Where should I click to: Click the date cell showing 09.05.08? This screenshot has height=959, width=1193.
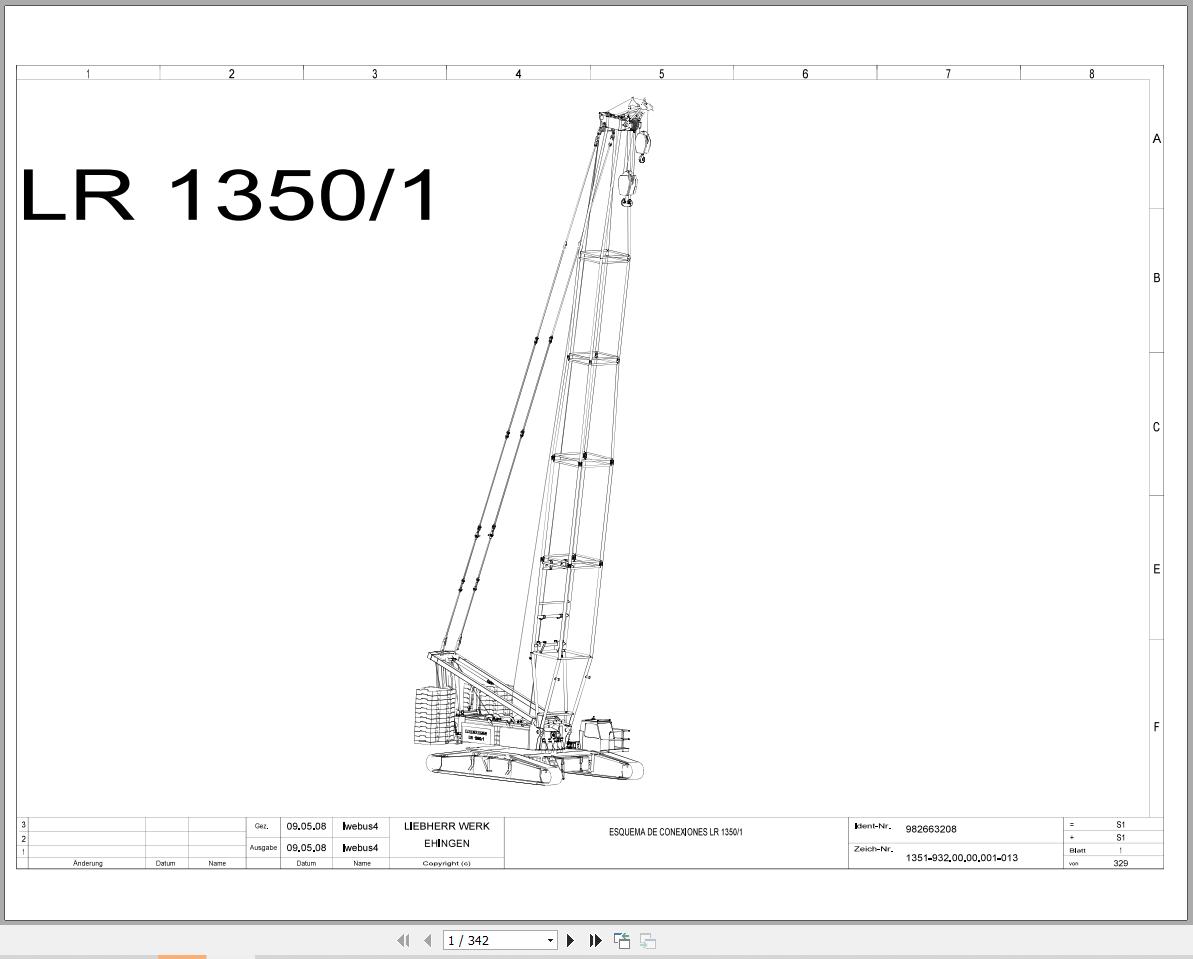point(306,826)
